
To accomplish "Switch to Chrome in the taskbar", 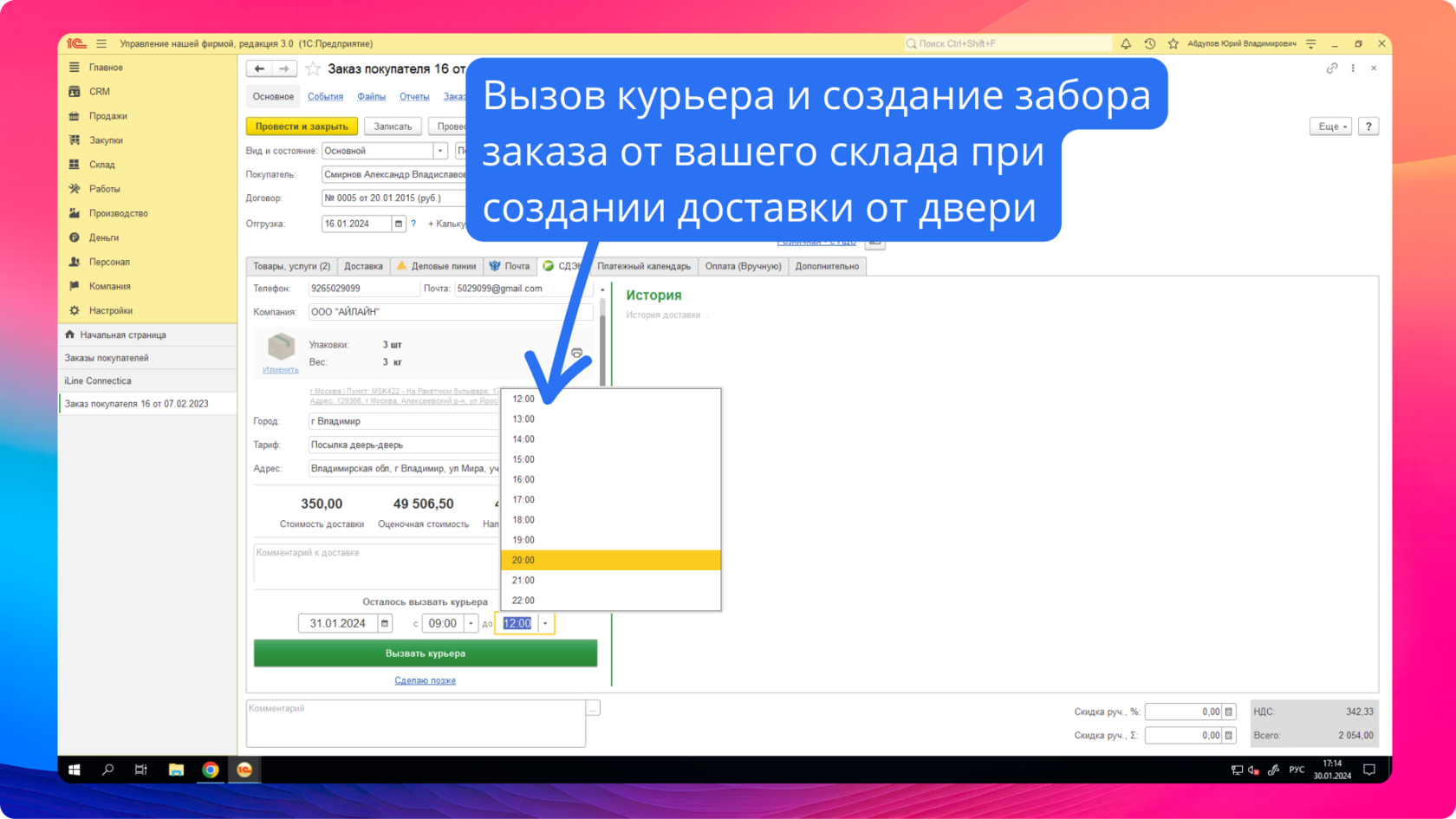I will click(x=211, y=770).
